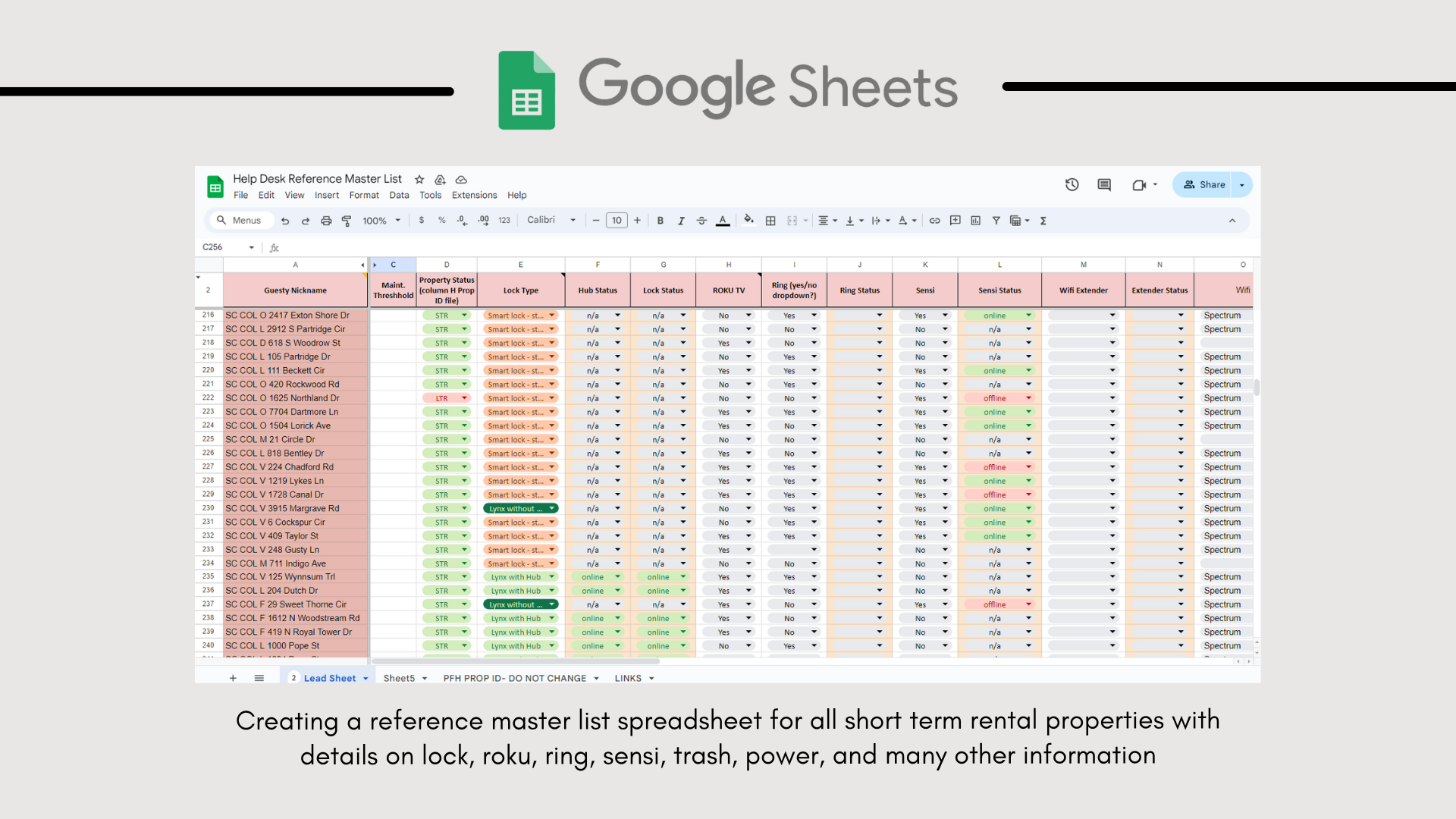Switch to the Sheet5 tab

pyautogui.click(x=399, y=678)
